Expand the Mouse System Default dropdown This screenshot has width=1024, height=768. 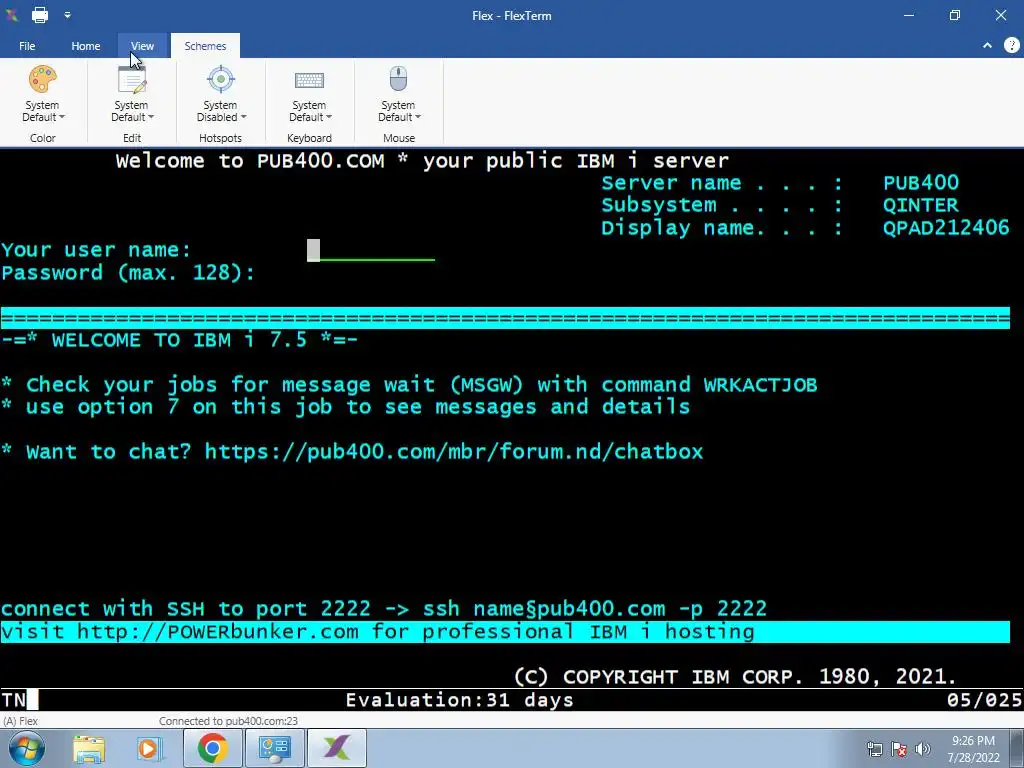398,111
